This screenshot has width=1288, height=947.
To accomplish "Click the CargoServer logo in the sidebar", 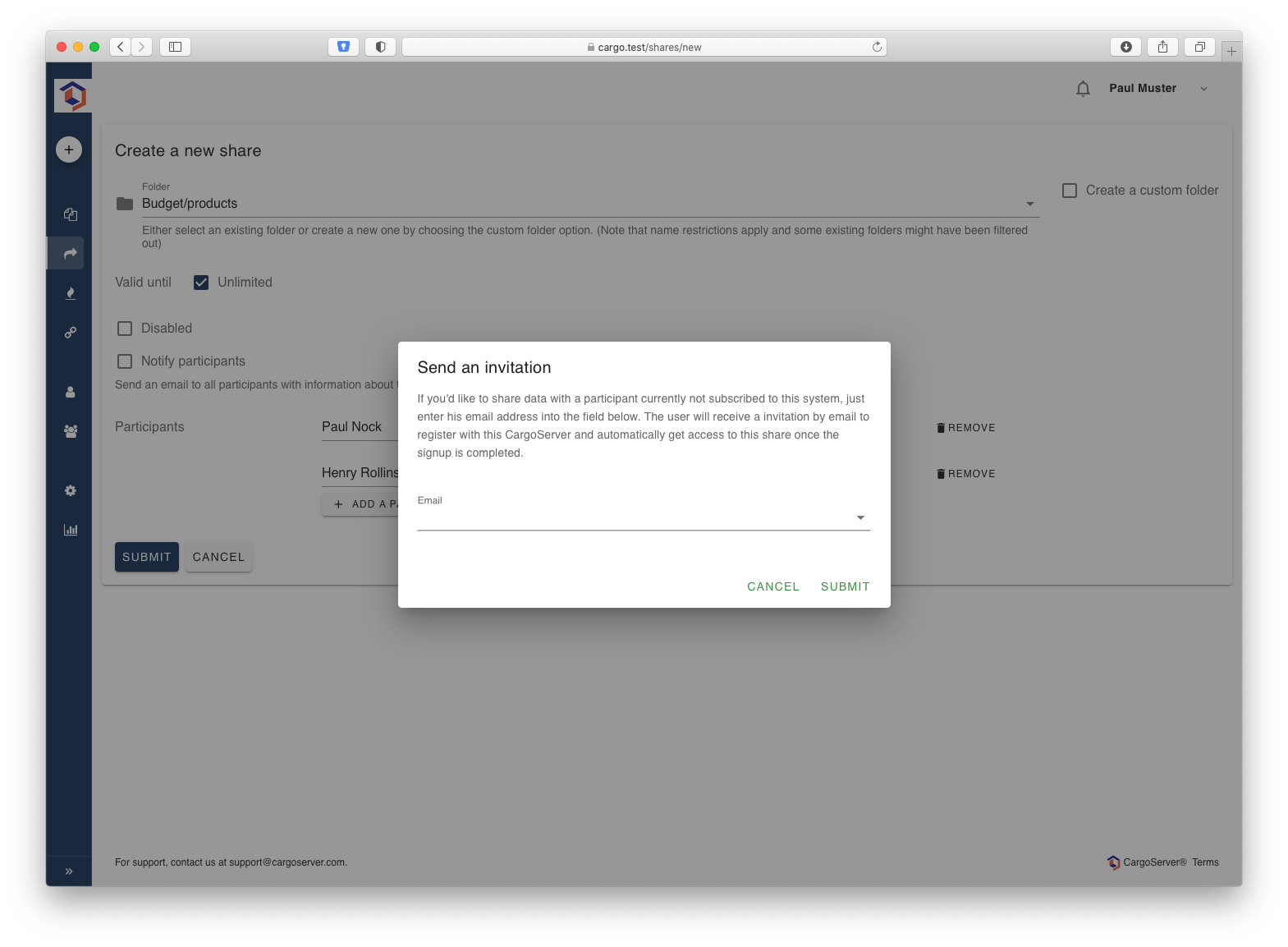I will [72, 95].
